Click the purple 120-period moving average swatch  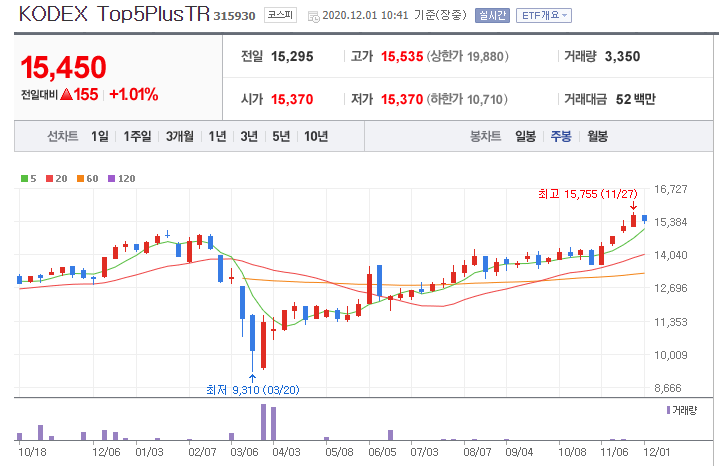[111, 178]
